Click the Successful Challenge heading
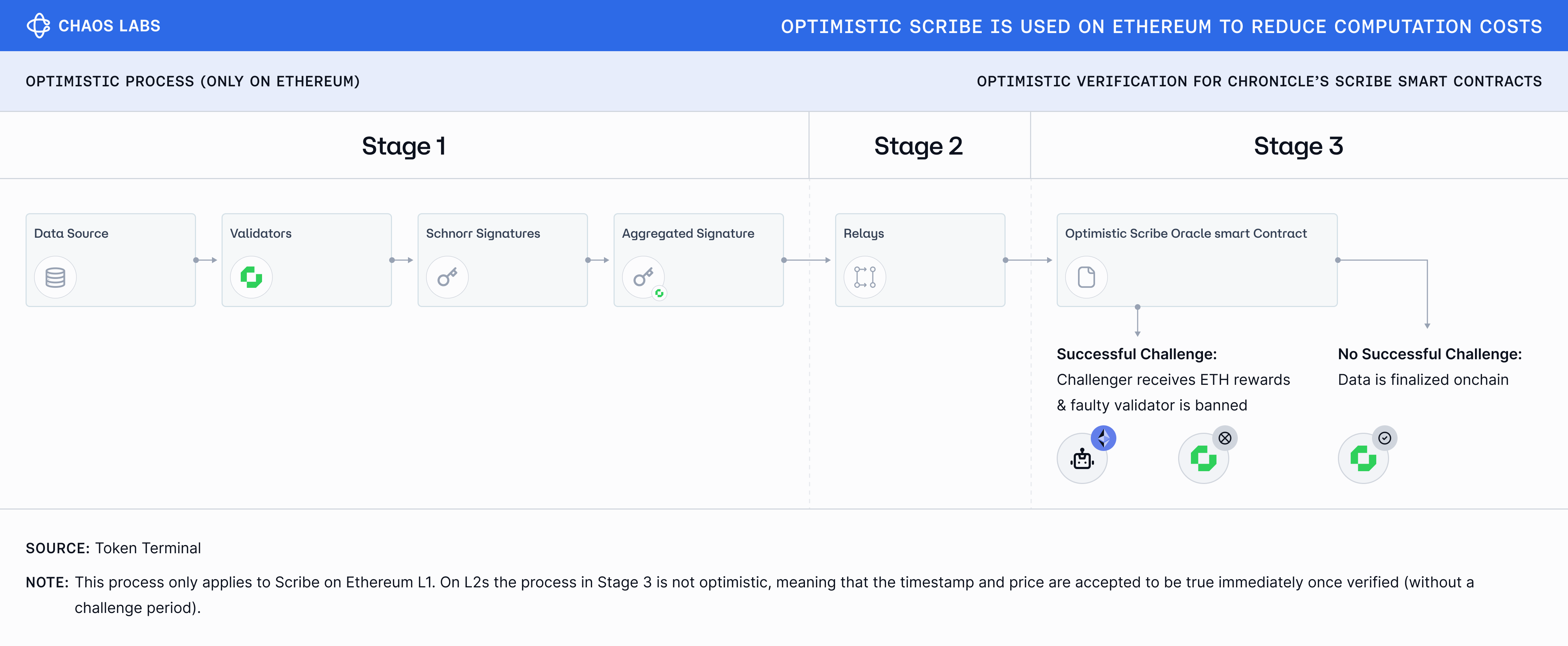Screen dimensions: 1568x646 coord(1137,354)
